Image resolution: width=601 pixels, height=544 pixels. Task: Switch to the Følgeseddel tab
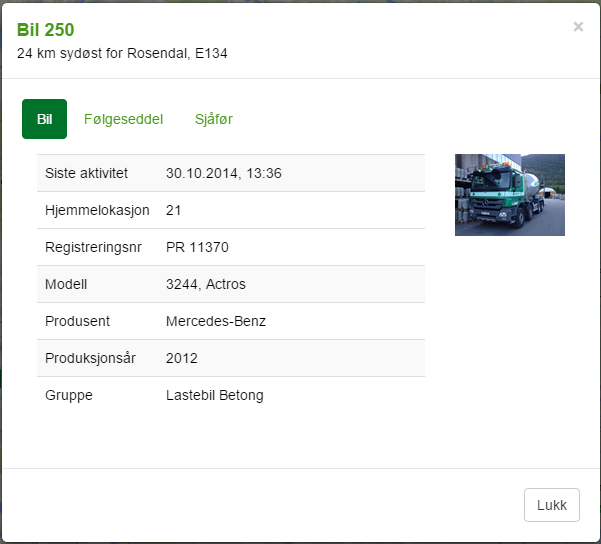123,119
